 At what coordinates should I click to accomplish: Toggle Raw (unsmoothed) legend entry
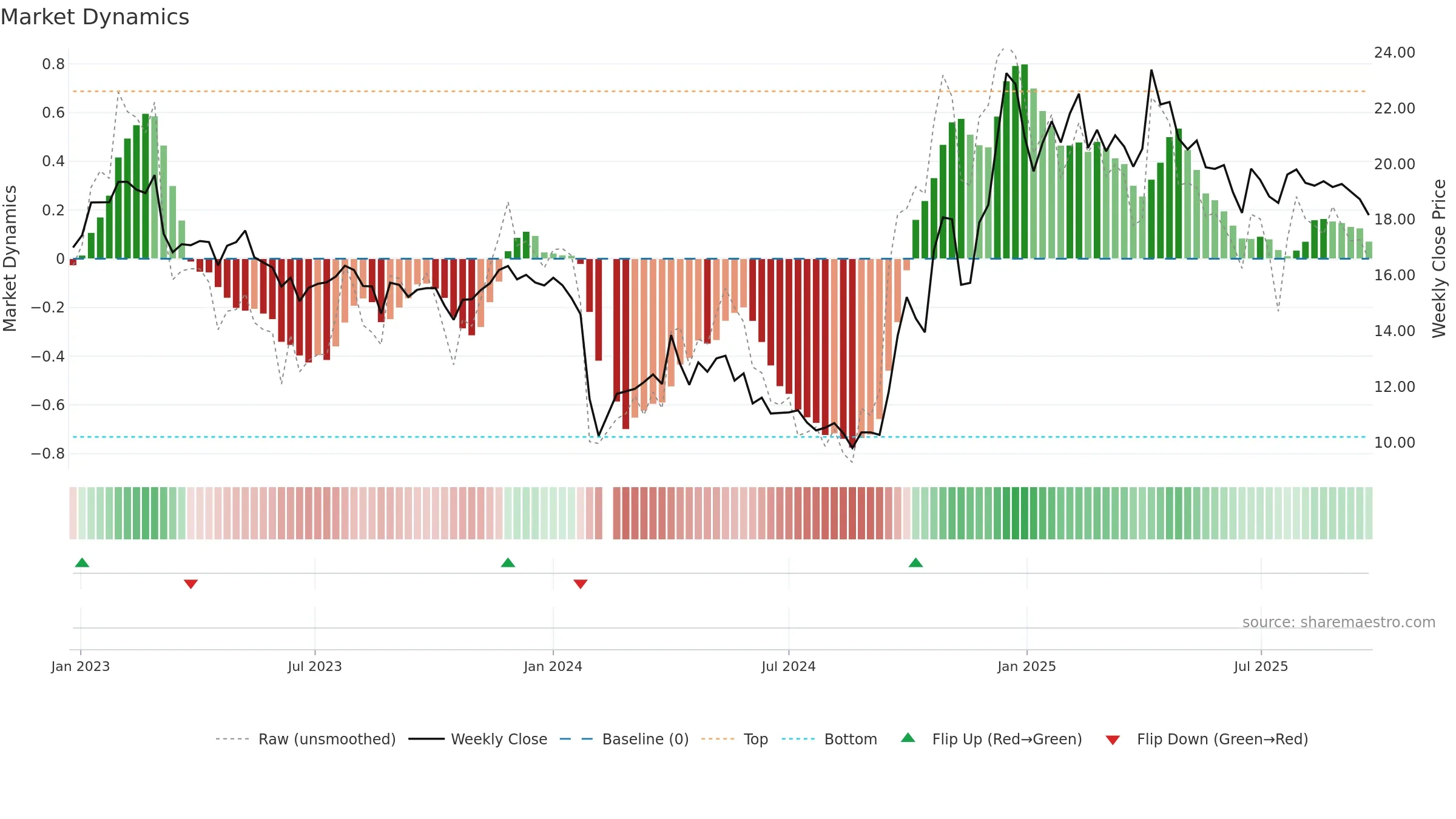pos(306,739)
